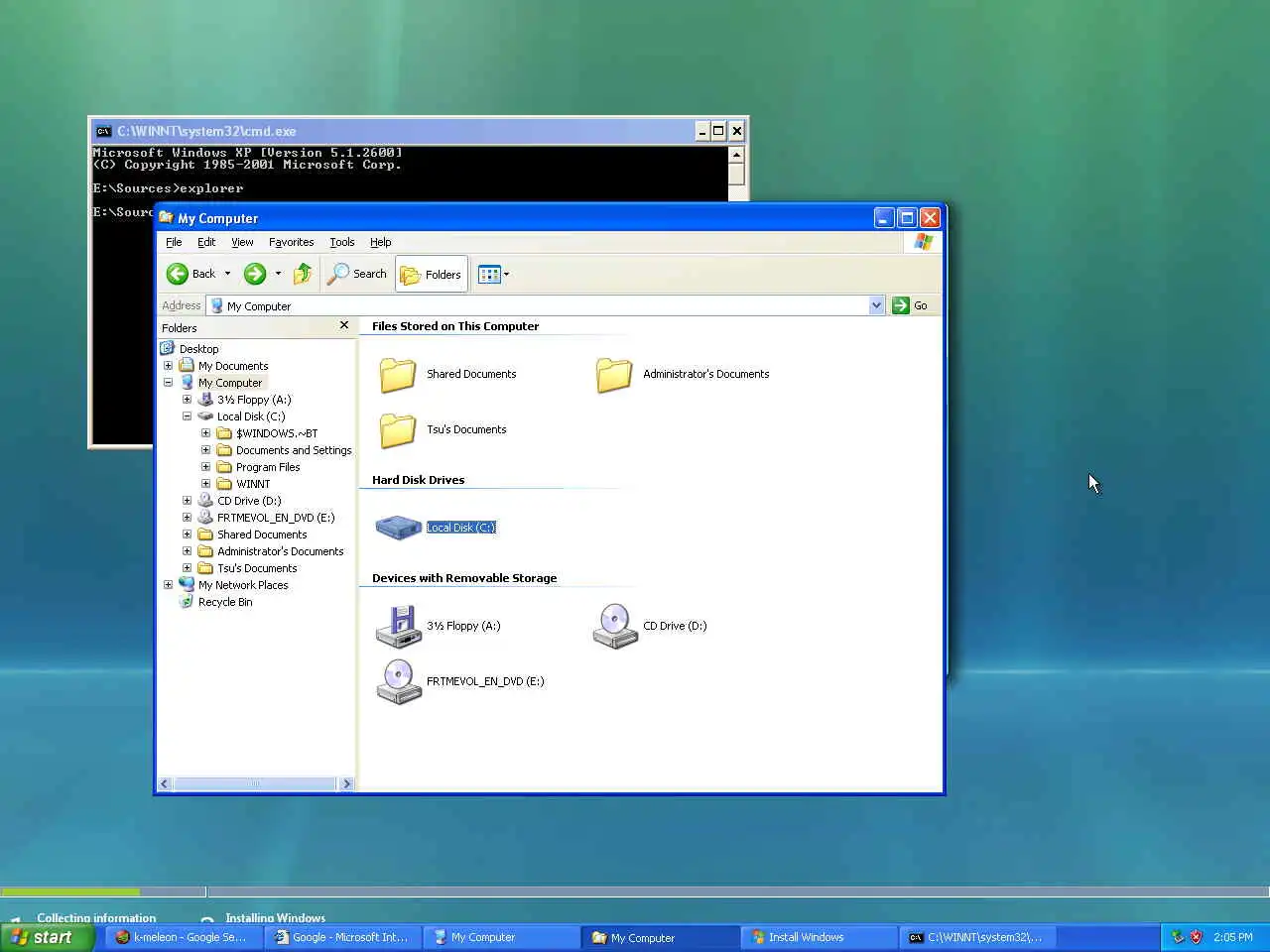This screenshot has width=1270, height=952.
Task: Click folder tree horizontal scrollbar
Action: point(255,783)
